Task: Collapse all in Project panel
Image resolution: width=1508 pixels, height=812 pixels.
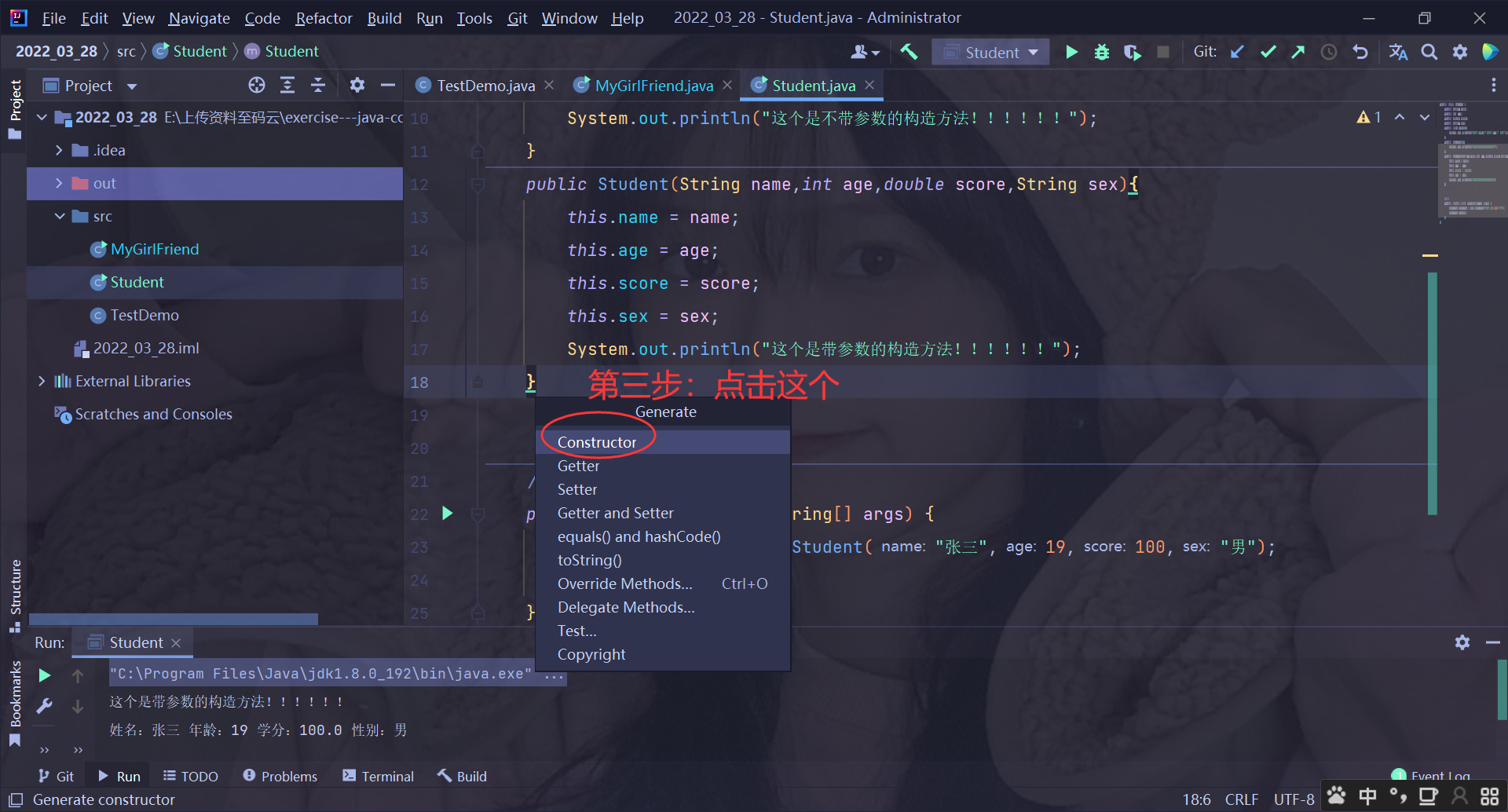Action: click(318, 86)
